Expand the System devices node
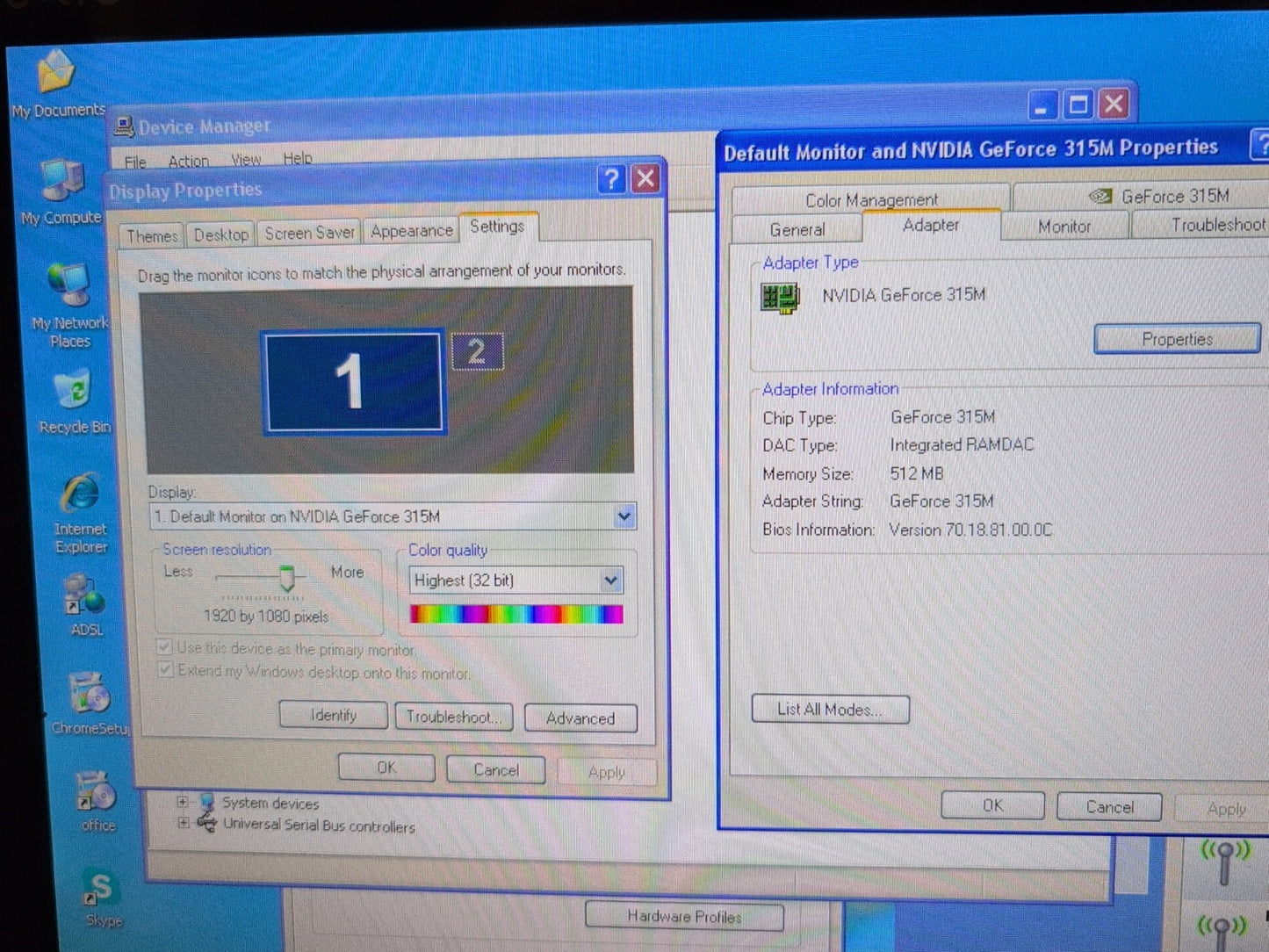Screen dimensions: 1269x952 click(x=182, y=802)
